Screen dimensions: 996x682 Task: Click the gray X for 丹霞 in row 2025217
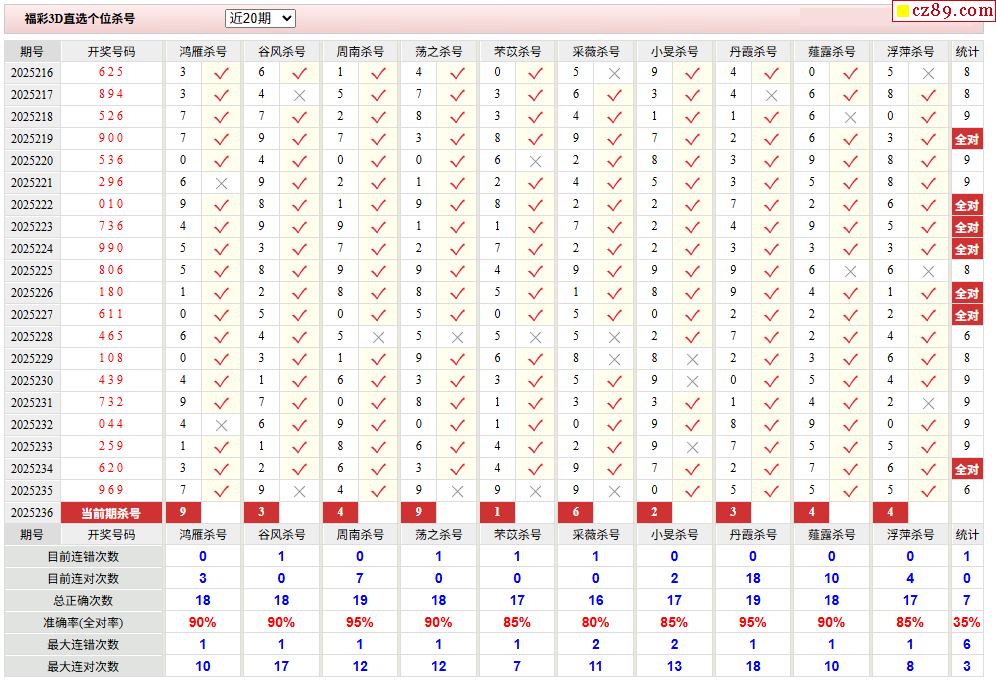click(x=772, y=95)
